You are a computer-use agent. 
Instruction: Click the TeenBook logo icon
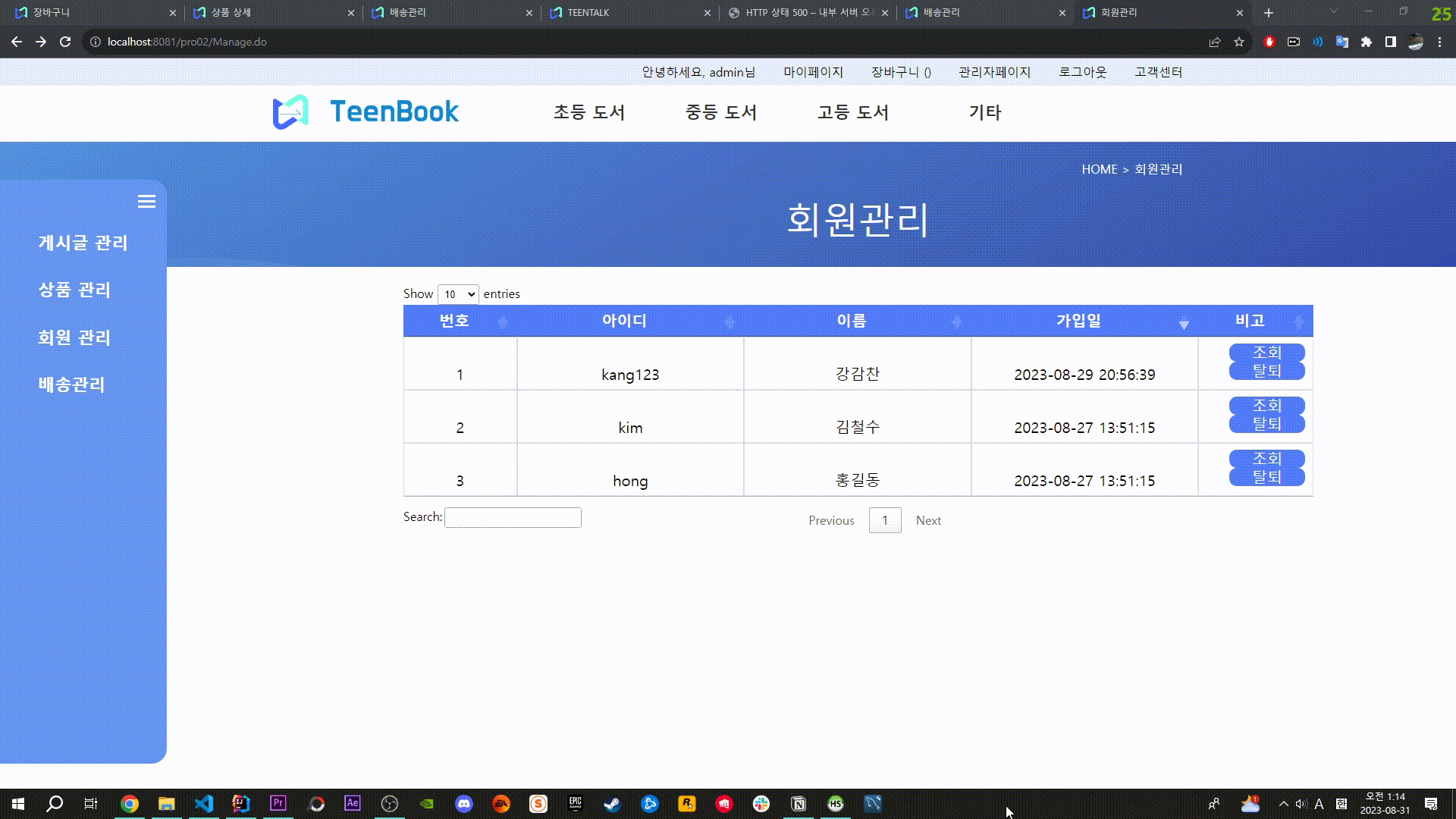(x=290, y=112)
